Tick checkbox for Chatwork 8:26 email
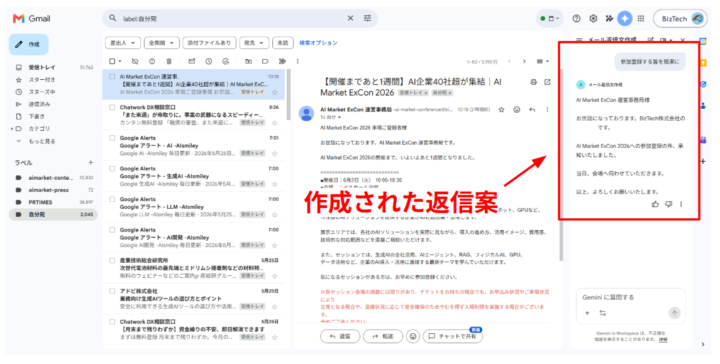Screen dimensions: 720x364 pyautogui.click(x=112, y=107)
